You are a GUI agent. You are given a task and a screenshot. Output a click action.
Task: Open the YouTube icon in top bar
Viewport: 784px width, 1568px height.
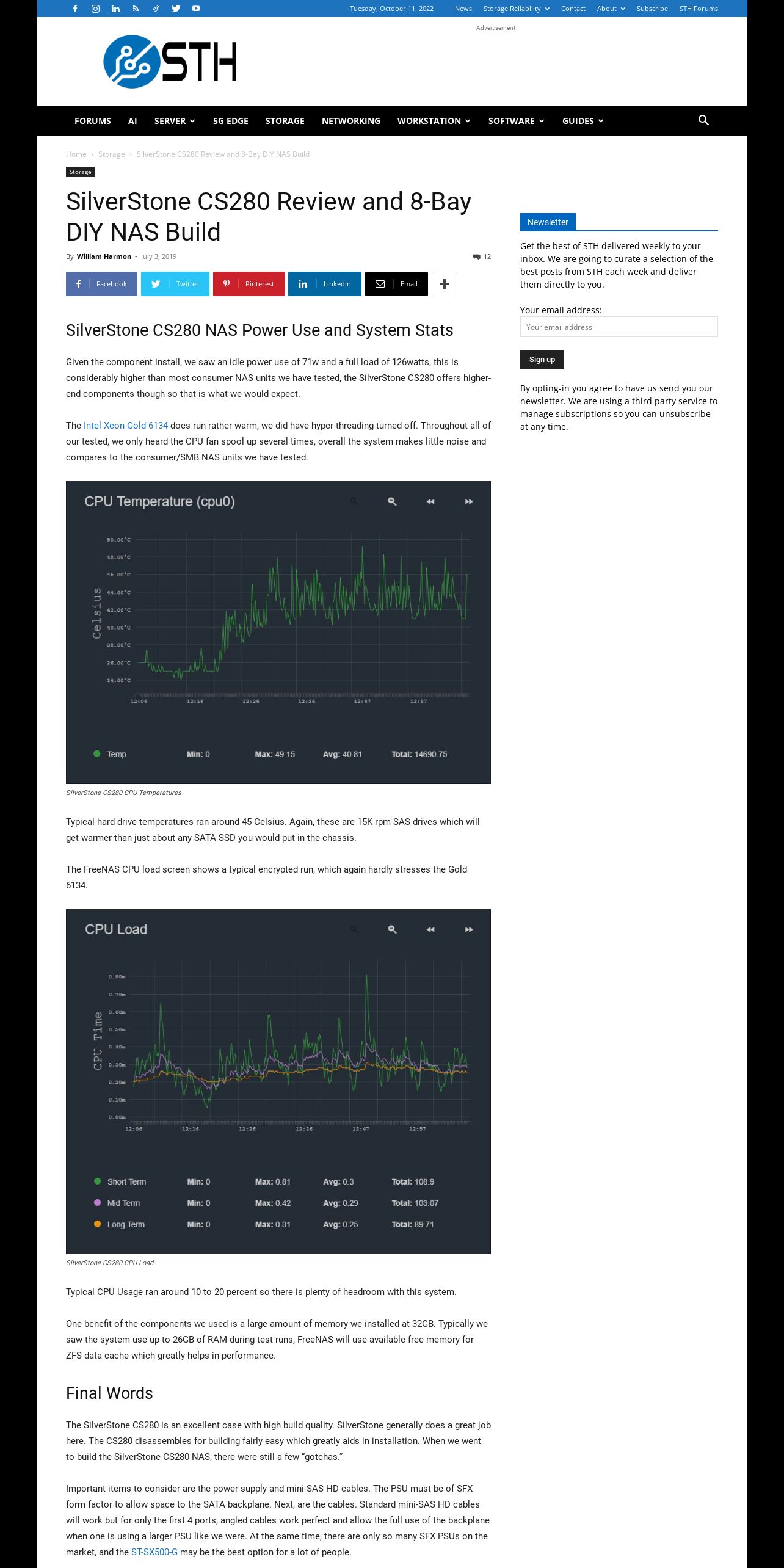point(196,9)
